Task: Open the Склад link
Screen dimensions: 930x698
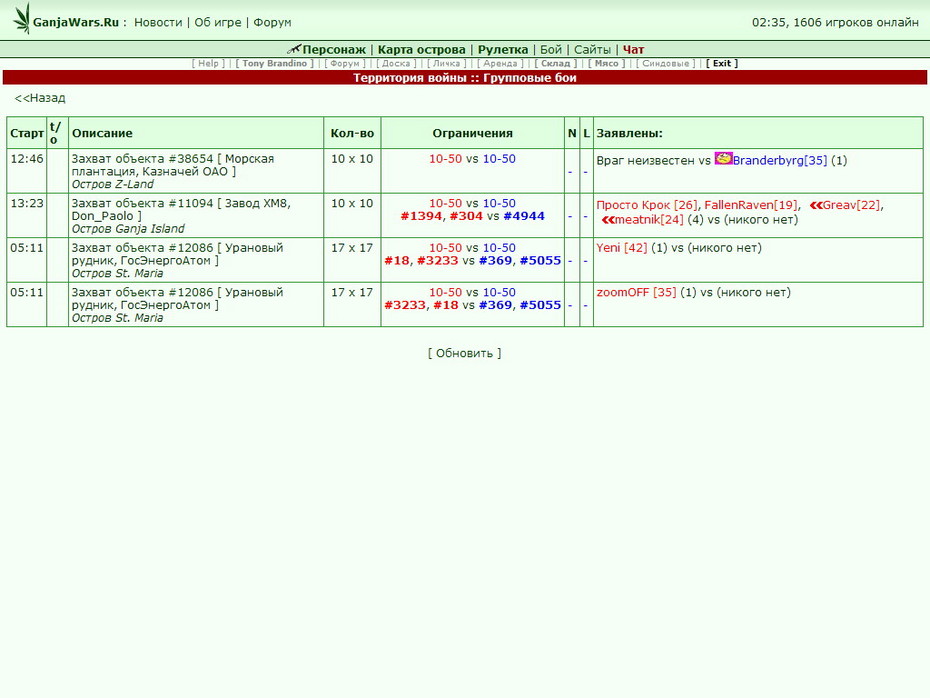Action: click(555, 63)
